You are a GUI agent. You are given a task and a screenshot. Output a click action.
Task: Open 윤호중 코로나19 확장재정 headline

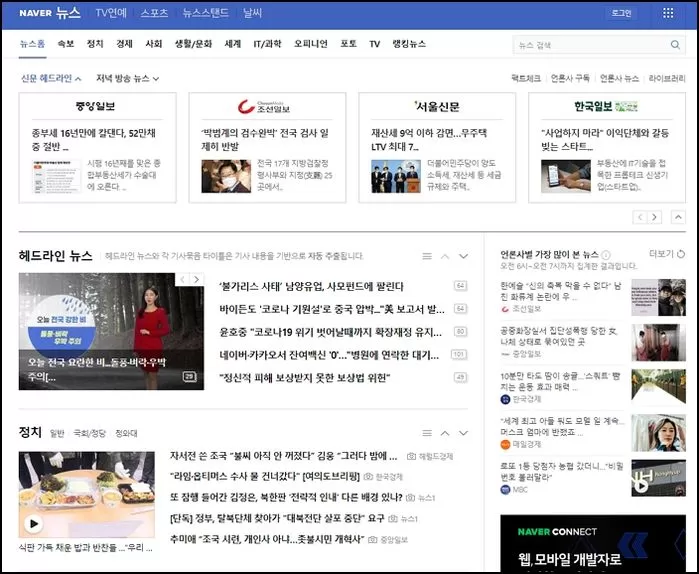330,332
